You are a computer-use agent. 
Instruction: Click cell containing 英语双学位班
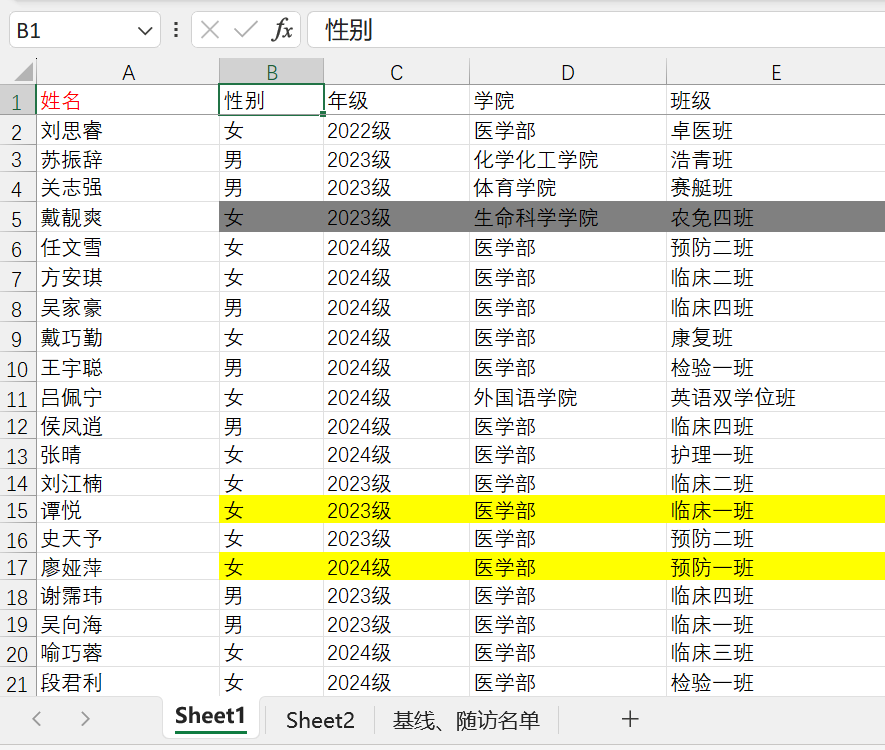[x=733, y=398]
